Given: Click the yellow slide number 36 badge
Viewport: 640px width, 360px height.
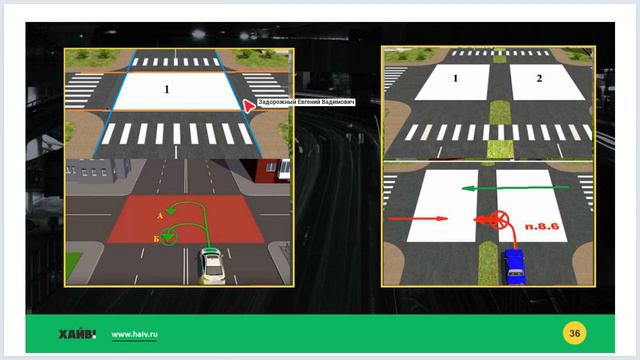Looking at the screenshot, I should click(574, 333).
